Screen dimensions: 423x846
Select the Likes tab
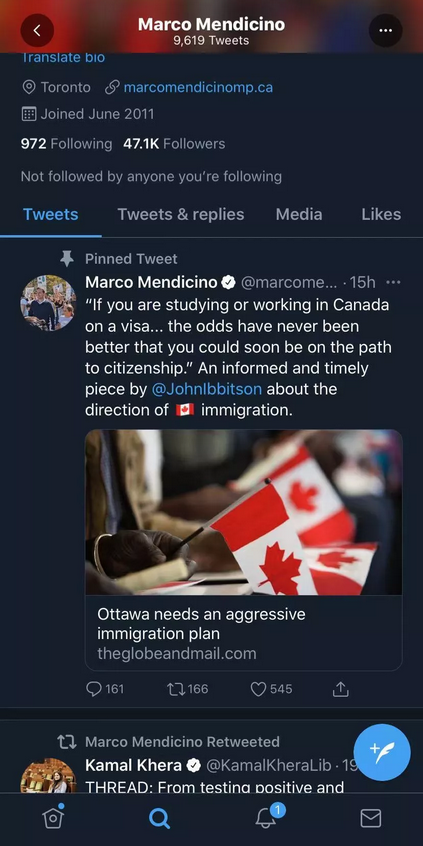click(381, 215)
